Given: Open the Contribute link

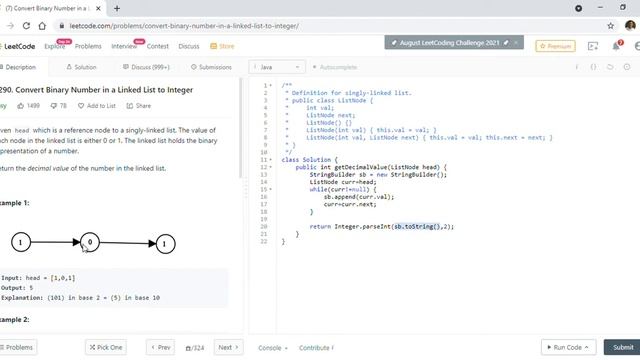Looking at the screenshot, I should [316, 348].
